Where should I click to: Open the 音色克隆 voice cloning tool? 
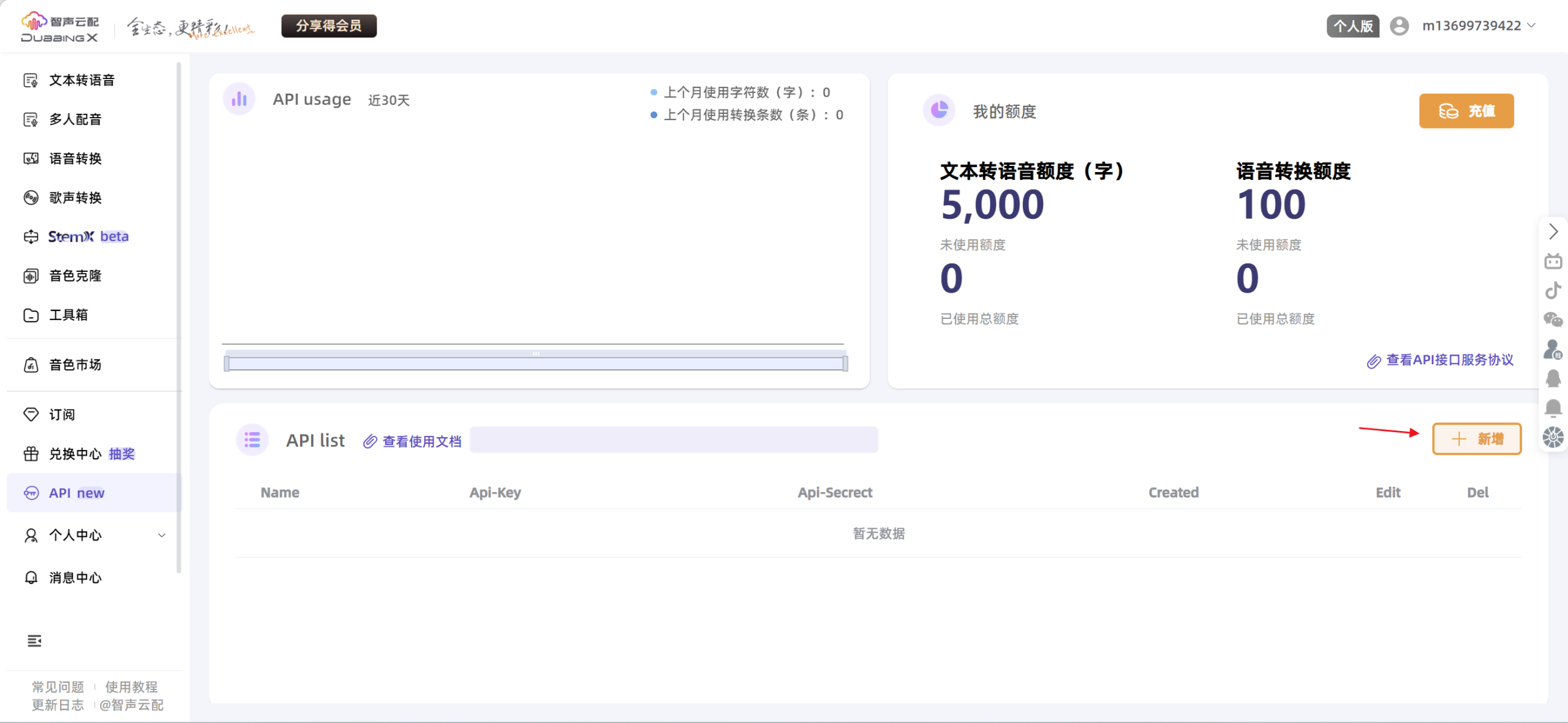(x=75, y=275)
